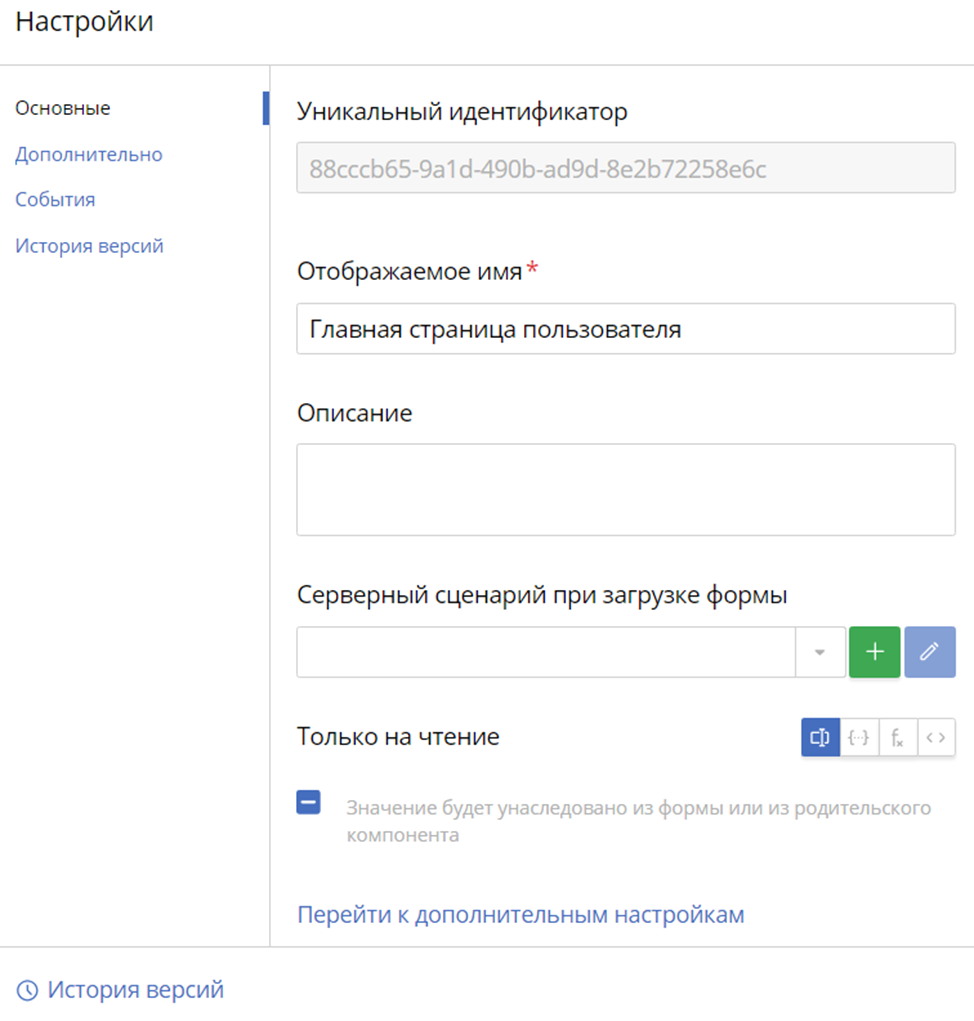Viewport: 974px width, 1021px height.
Task: Open История версий in the sidebar
Action: pyautogui.click(x=89, y=246)
